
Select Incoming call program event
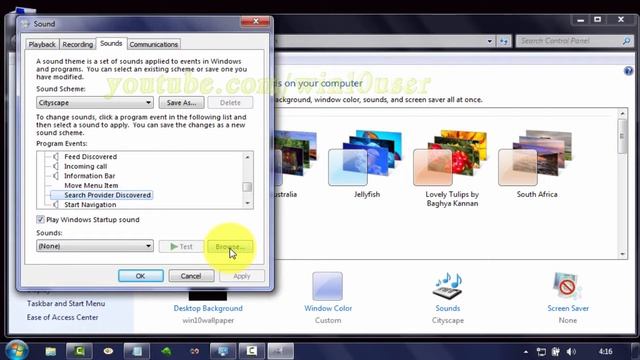[85, 166]
